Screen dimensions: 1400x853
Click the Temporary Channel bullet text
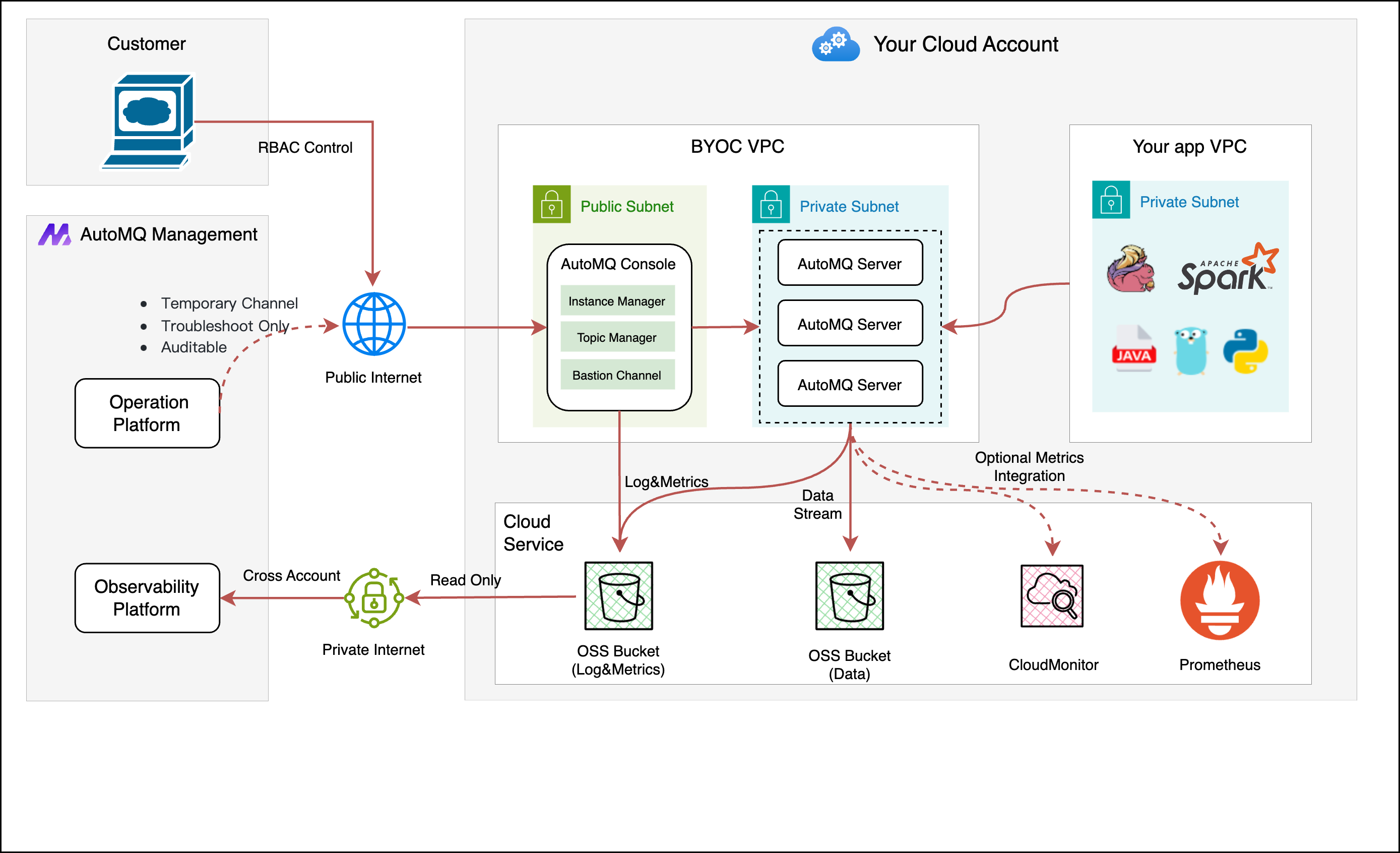[x=229, y=303]
